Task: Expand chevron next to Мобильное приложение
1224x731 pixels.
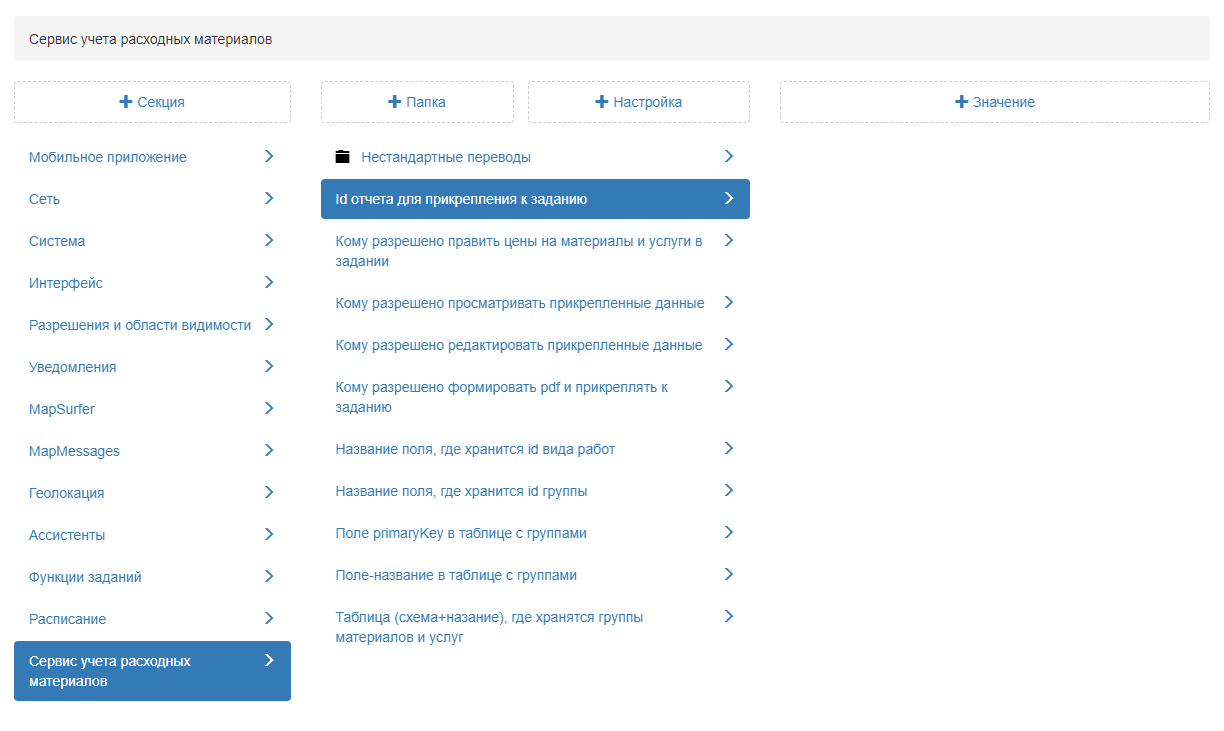Action: coord(269,156)
